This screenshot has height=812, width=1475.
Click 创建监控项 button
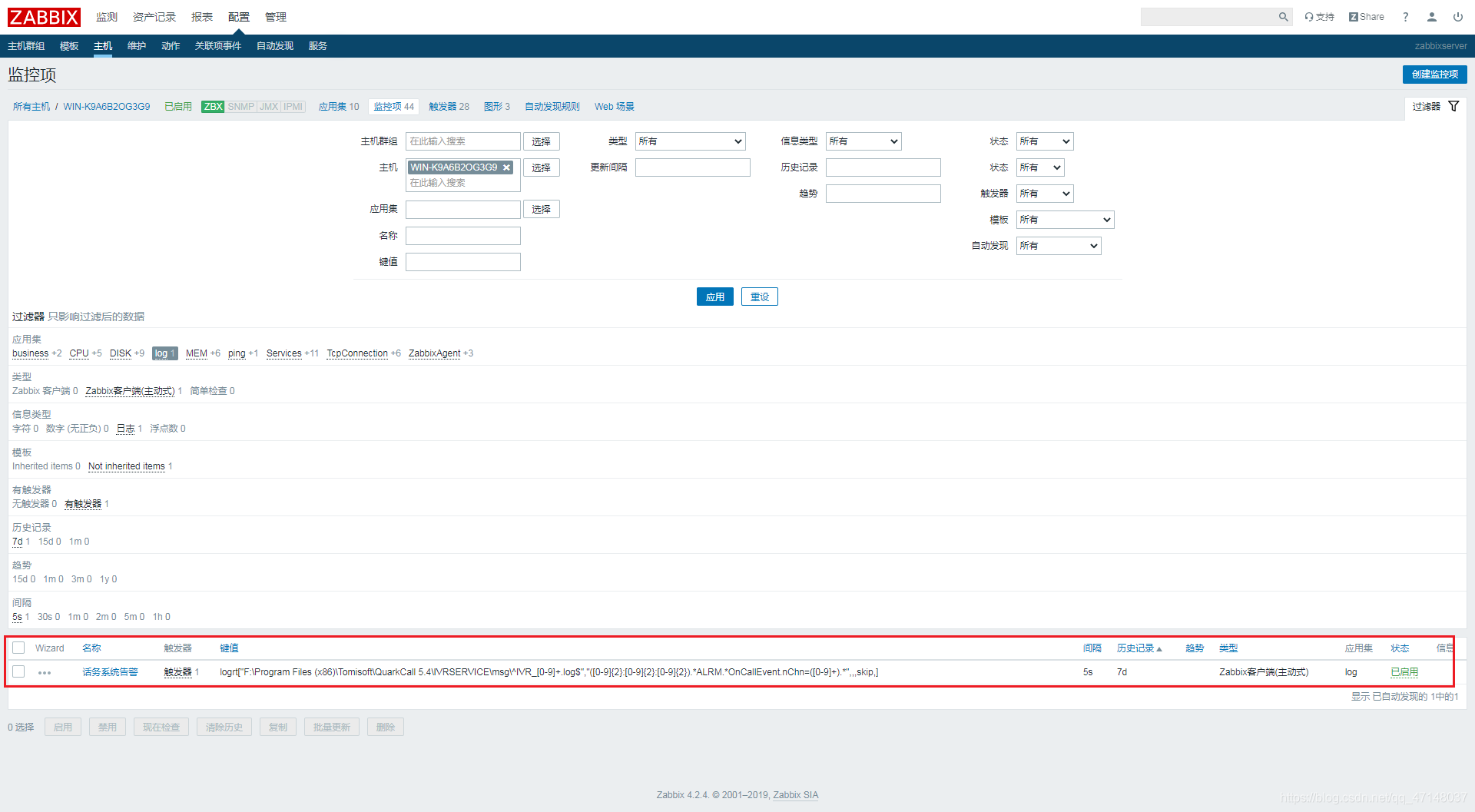[1434, 74]
